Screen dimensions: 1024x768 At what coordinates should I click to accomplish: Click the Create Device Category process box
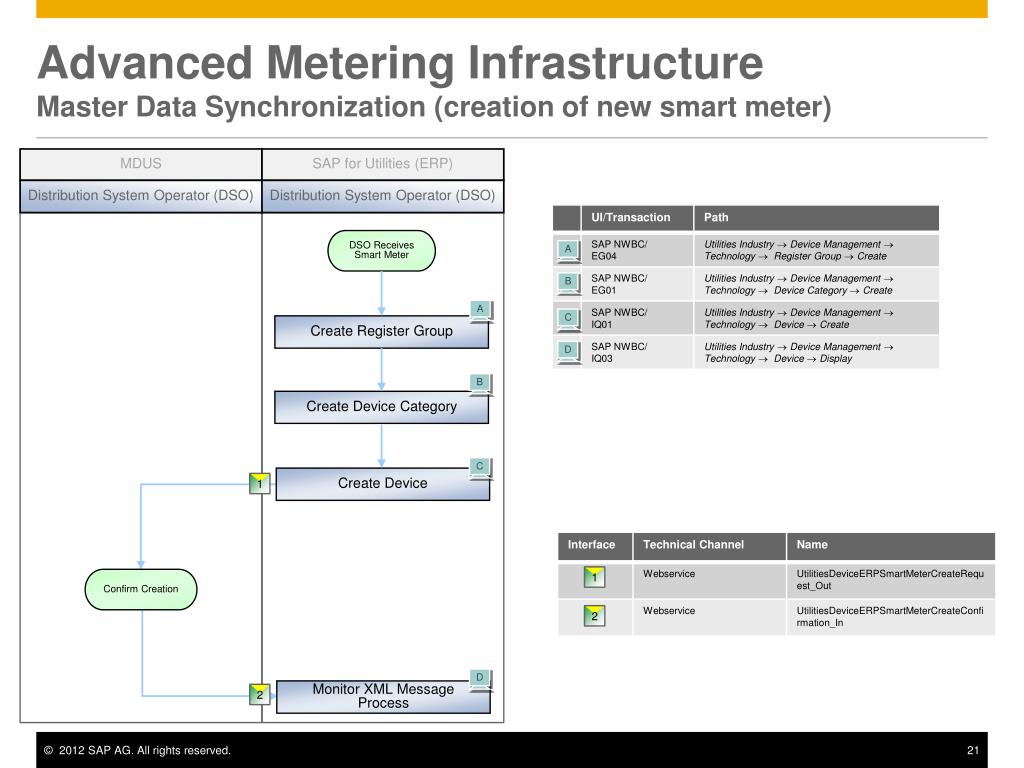tap(381, 407)
